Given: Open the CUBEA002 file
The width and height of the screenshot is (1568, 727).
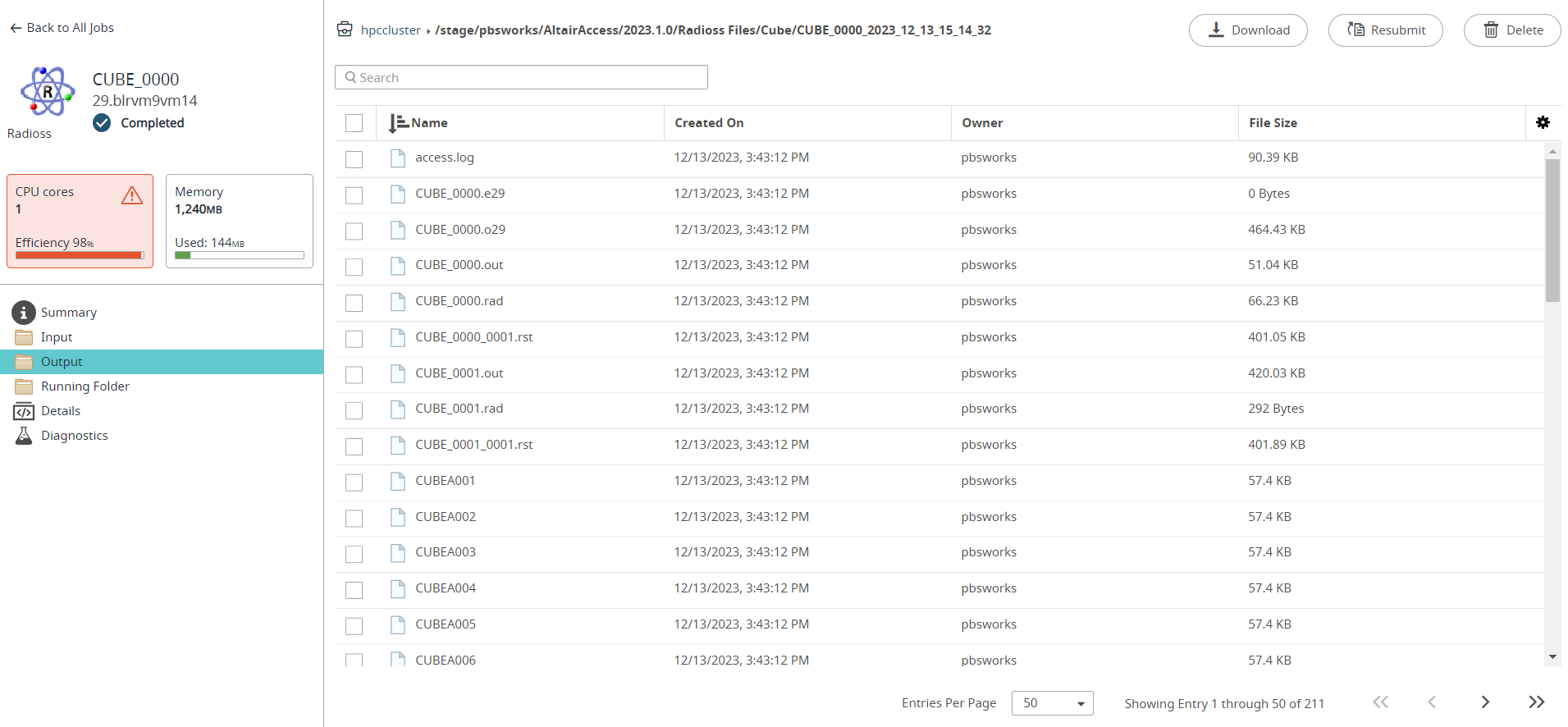Looking at the screenshot, I should [446, 517].
